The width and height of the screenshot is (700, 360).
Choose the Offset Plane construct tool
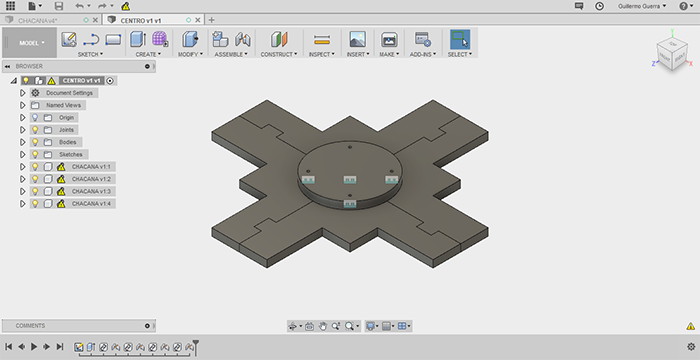click(x=279, y=39)
